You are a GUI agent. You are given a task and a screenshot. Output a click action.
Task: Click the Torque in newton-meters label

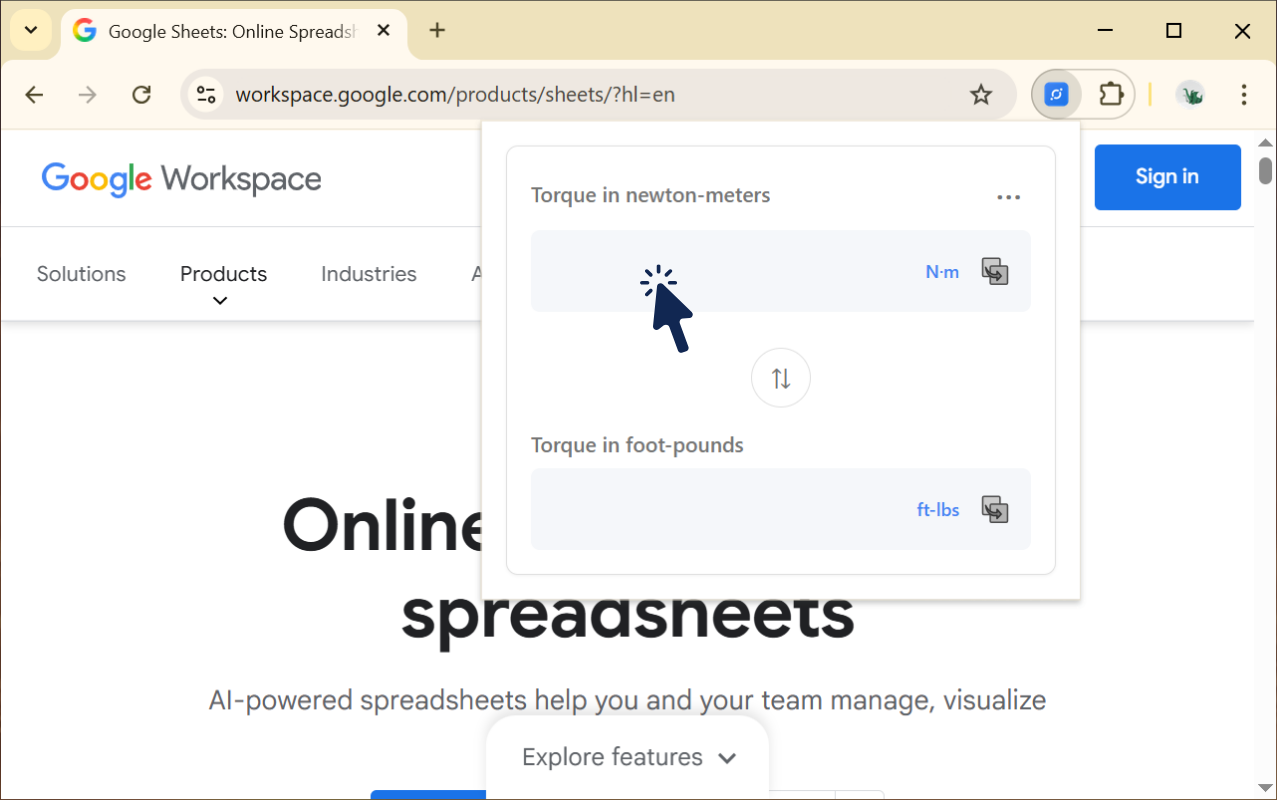650,195
